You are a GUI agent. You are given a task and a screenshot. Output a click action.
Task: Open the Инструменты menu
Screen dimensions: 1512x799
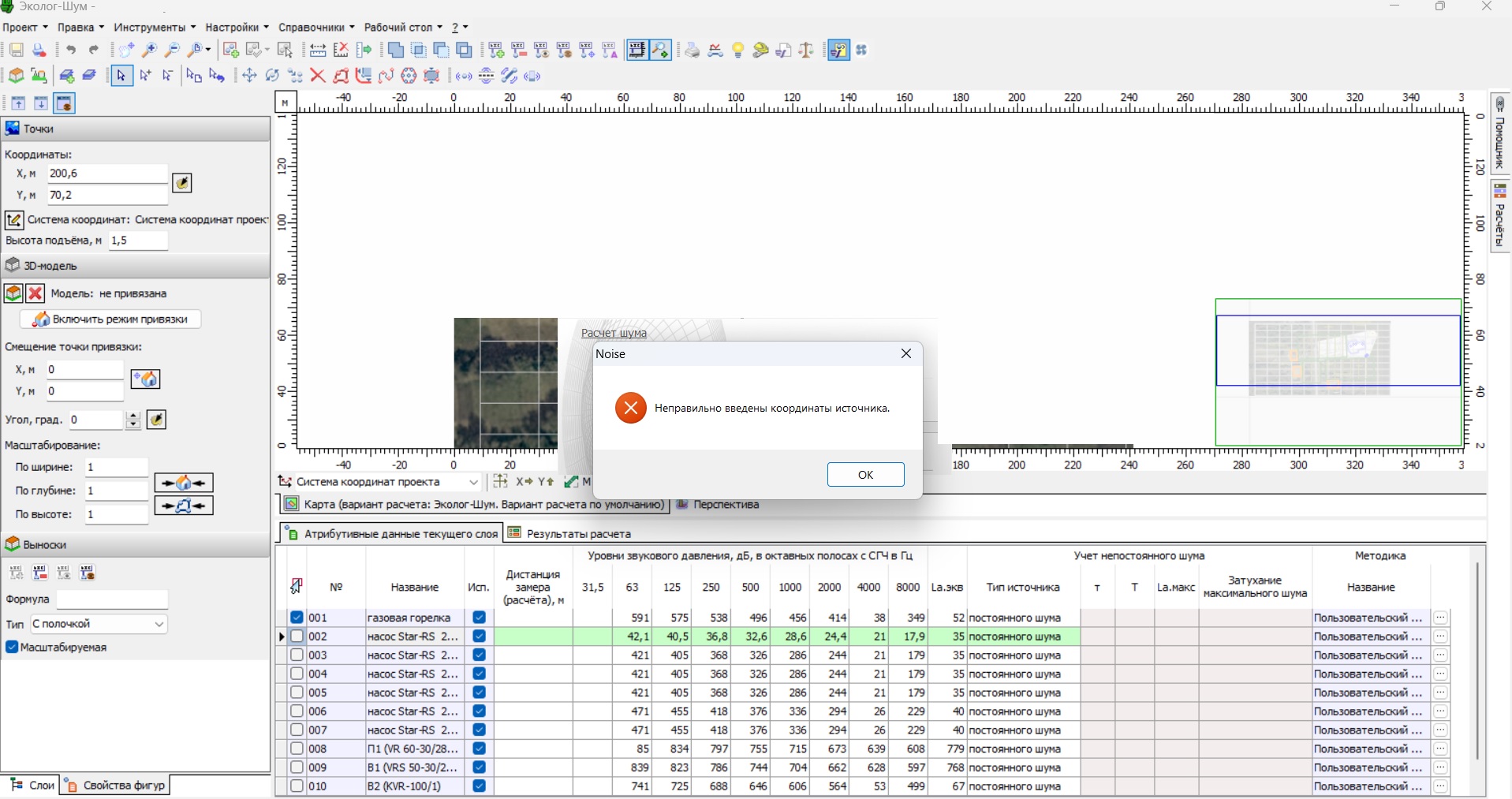pyautogui.click(x=154, y=28)
